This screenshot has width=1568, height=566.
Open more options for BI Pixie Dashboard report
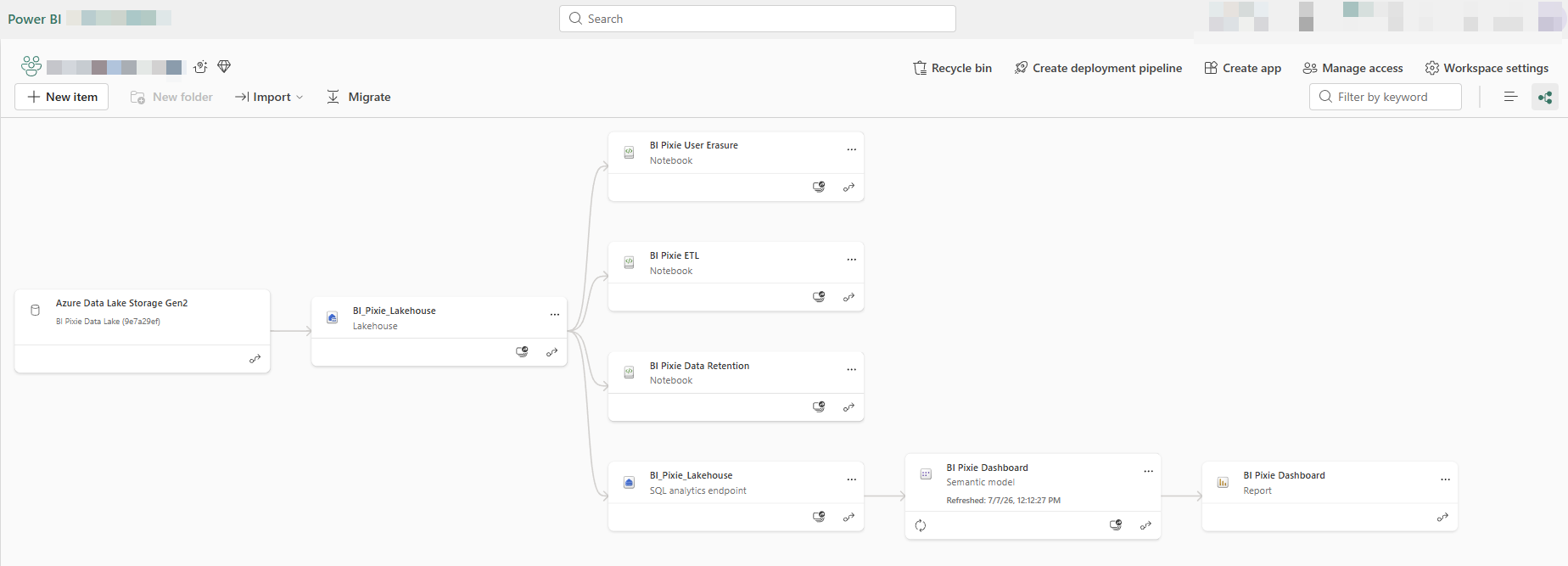[x=1445, y=479]
